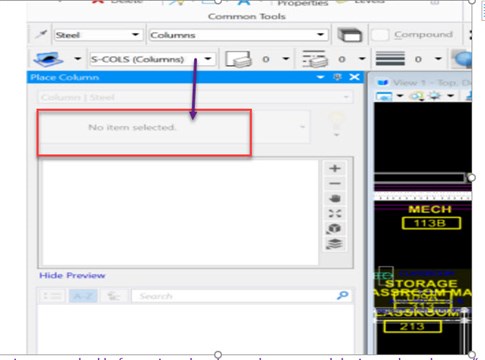Screen dimensions: 485x360
Task: Click the 113B room number in View 1
Action: tap(431, 223)
